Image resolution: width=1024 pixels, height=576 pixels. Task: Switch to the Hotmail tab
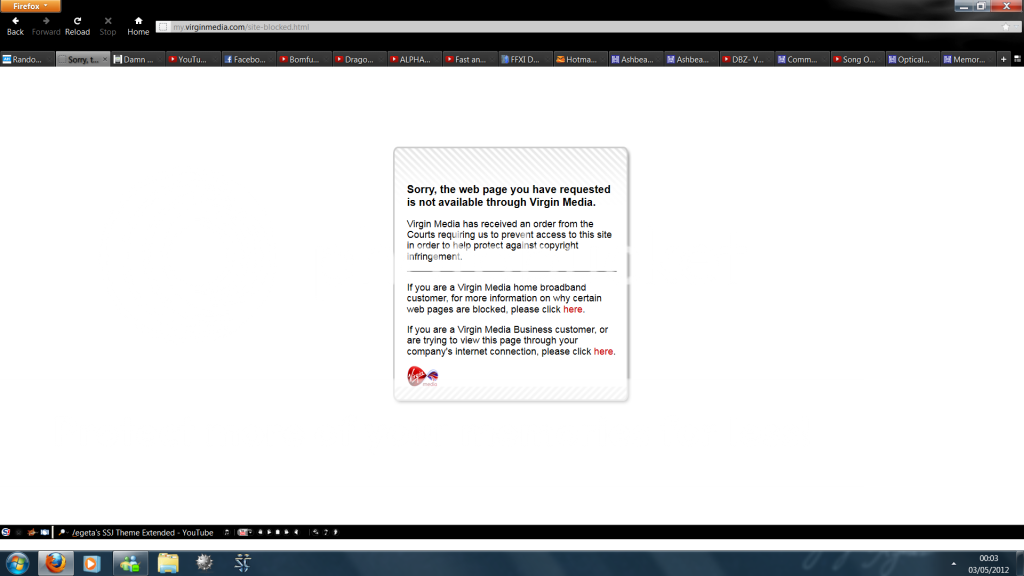579,59
